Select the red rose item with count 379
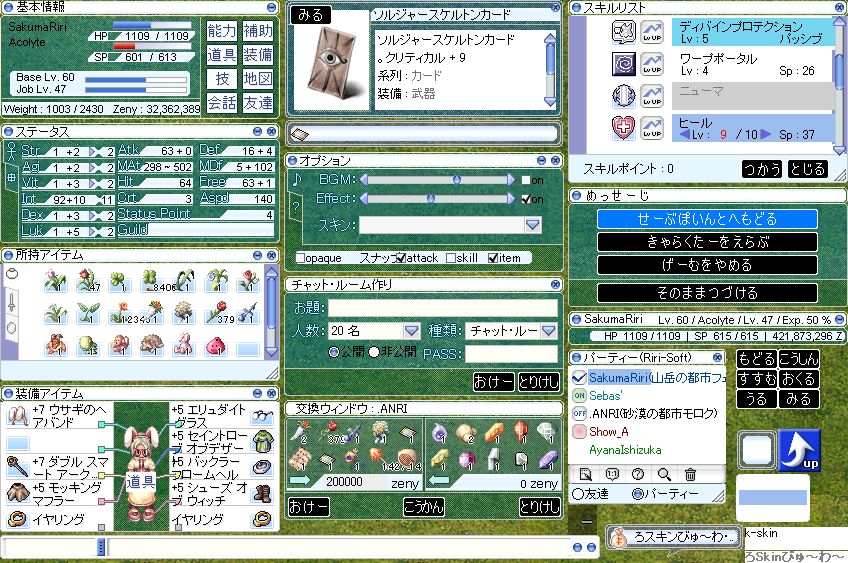The height and width of the screenshot is (563, 848). pos(216,313)
